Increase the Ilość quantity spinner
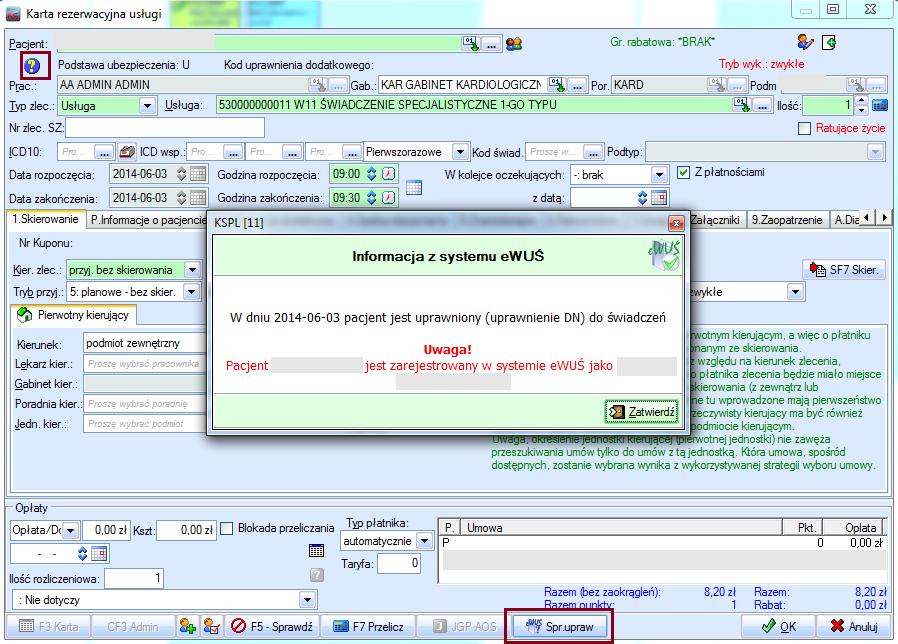The image size is (898, 644). (862, 101)
